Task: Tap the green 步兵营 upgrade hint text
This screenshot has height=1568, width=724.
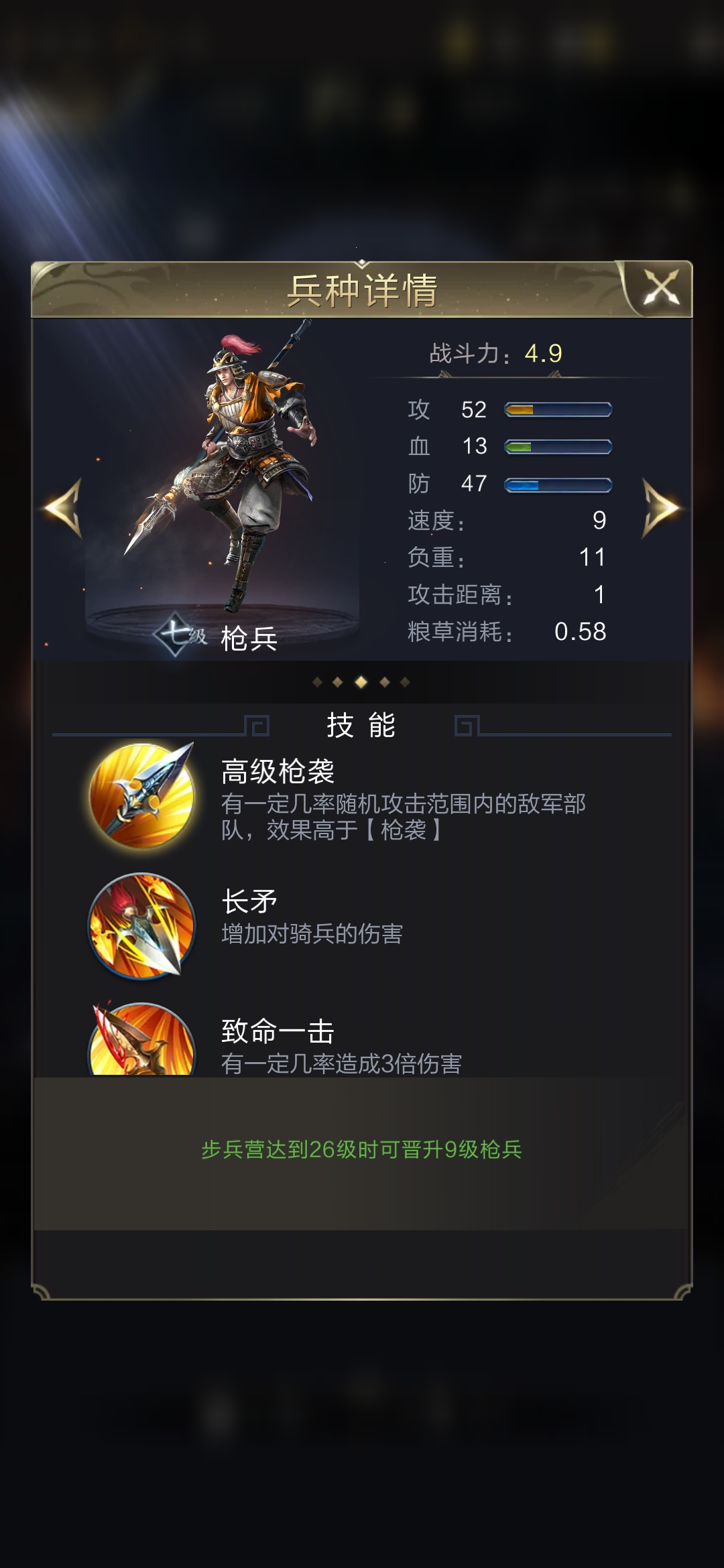Action: coord(361,1149)
